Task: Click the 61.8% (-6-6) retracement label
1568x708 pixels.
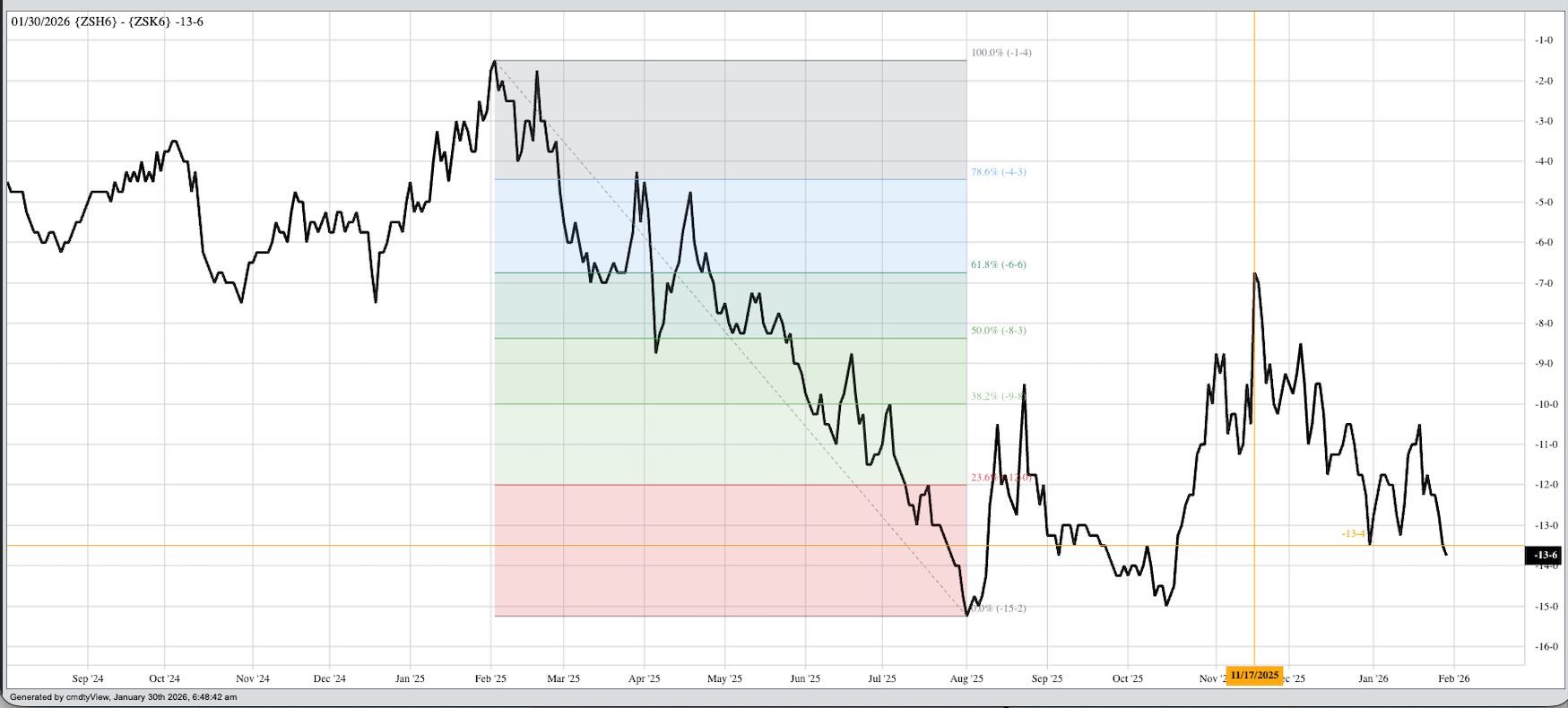Action: pyautogui.click(x=998, y=265)
